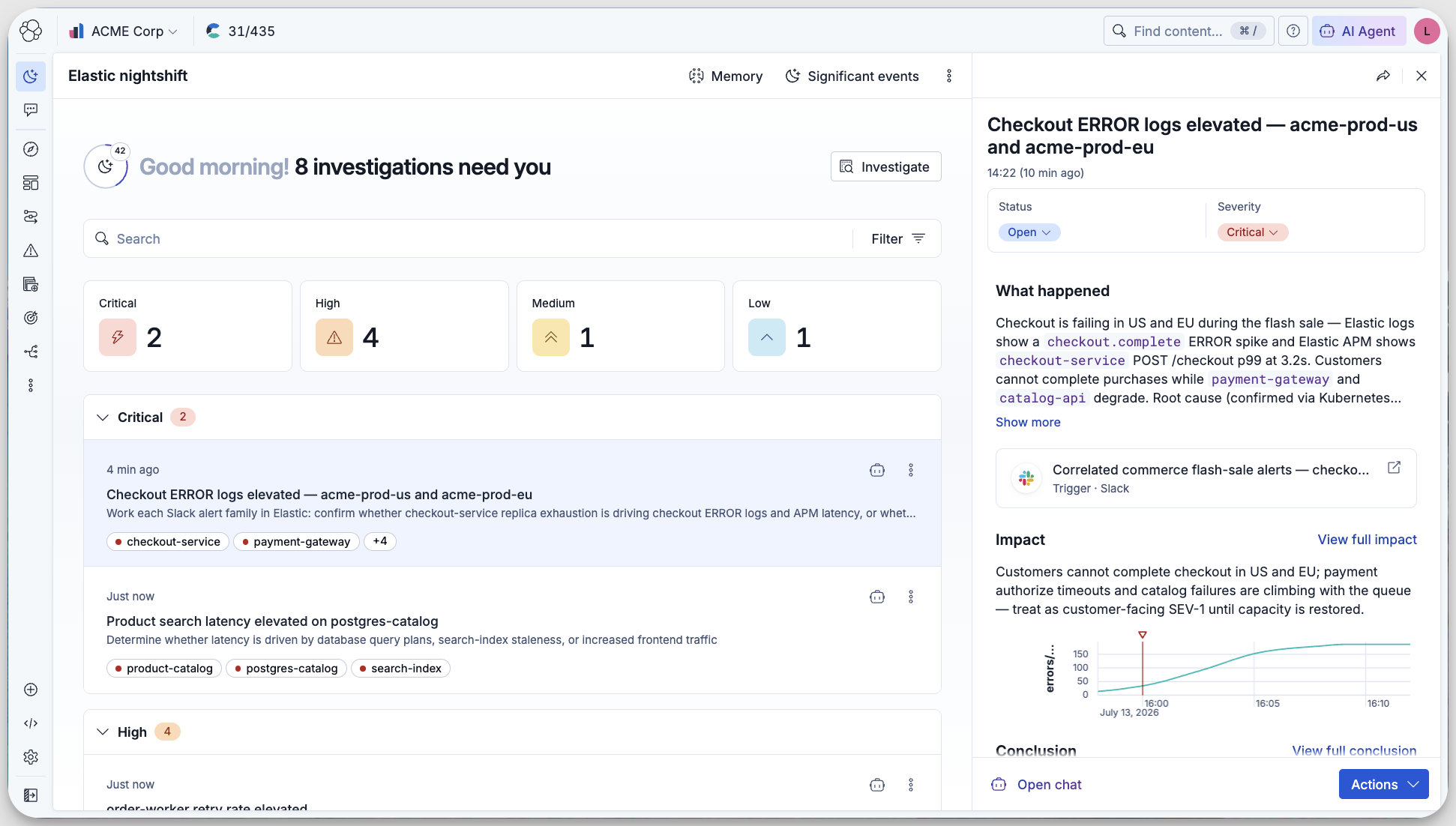Select the product-catalog tag
Image resolution: width=1456 pixels, height=826 pixels.
click(x=164, y=668)
